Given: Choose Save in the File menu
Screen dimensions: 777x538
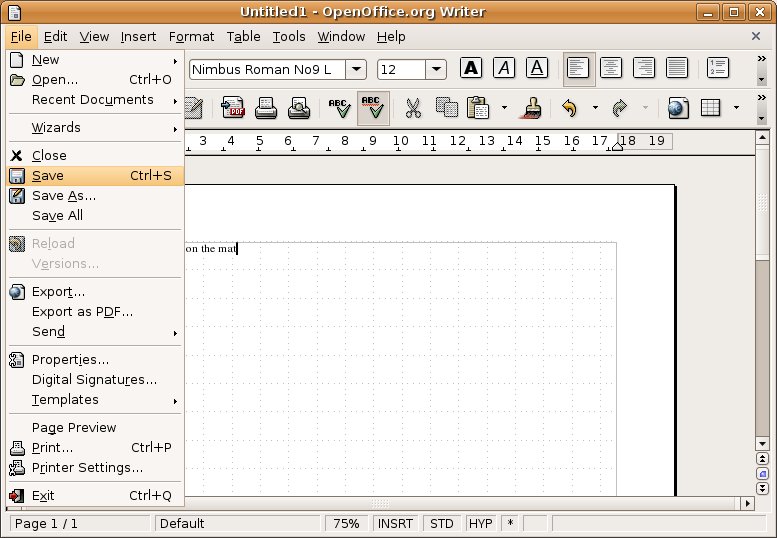Looking at the screenshot, I should (96, 176).
